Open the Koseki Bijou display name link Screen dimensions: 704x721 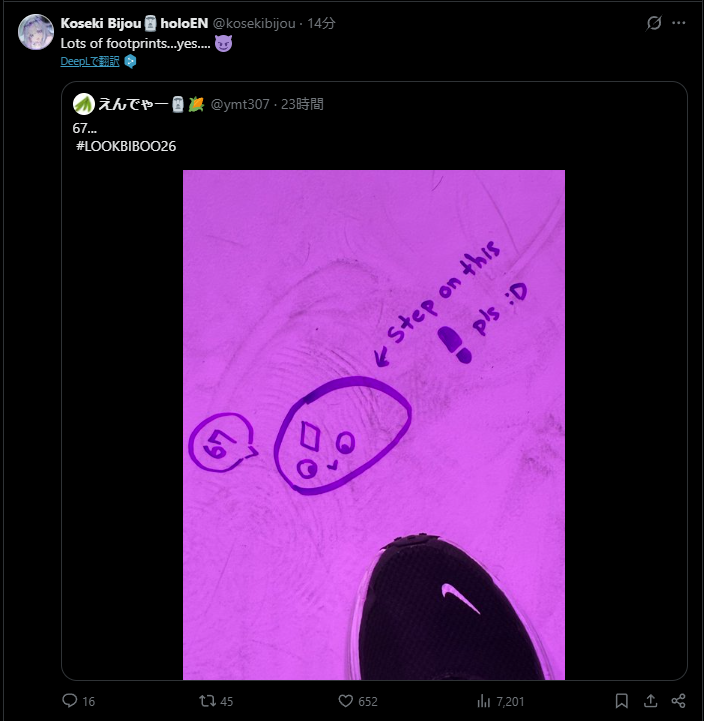[100, 23]
